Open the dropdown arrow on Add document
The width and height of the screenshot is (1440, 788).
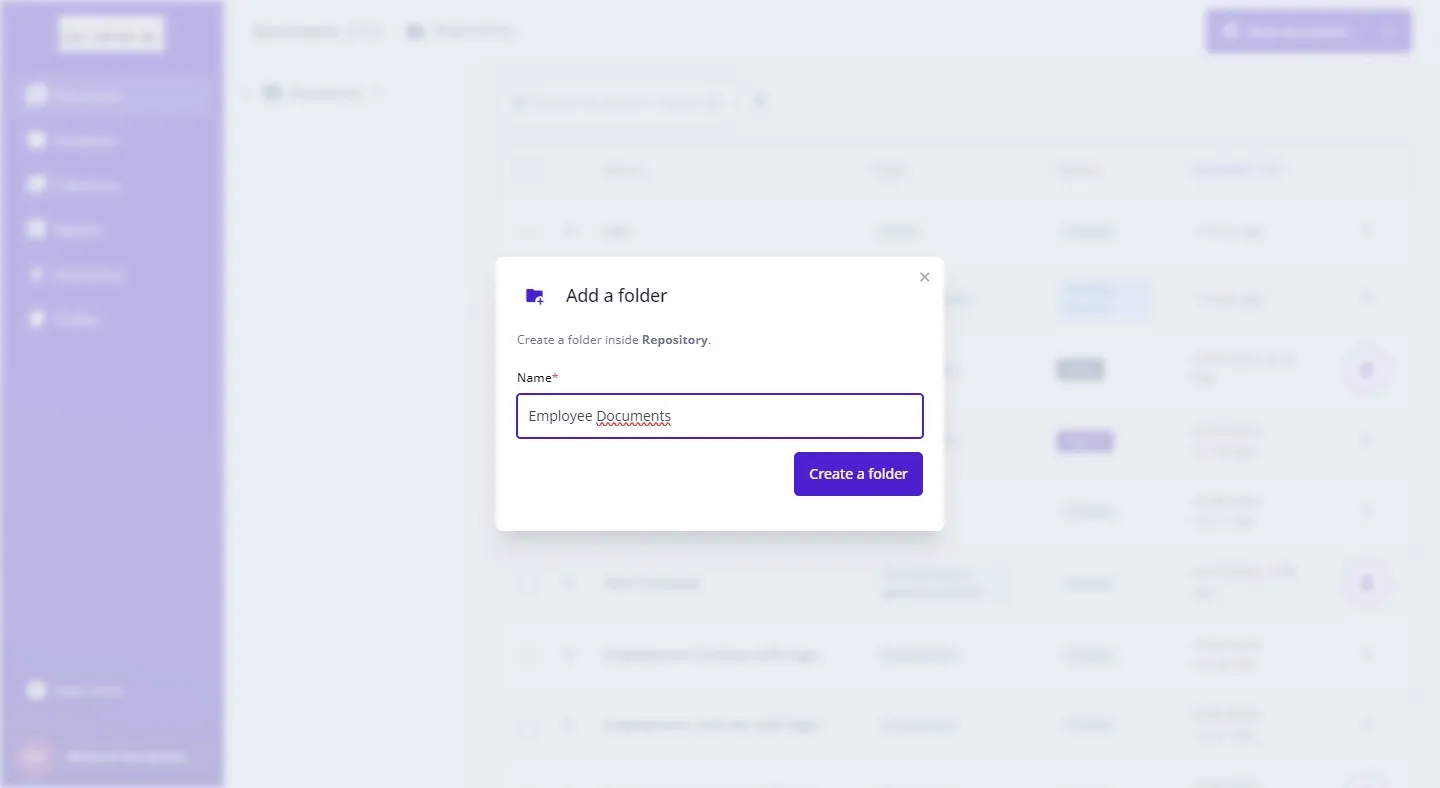(1391, 32)
